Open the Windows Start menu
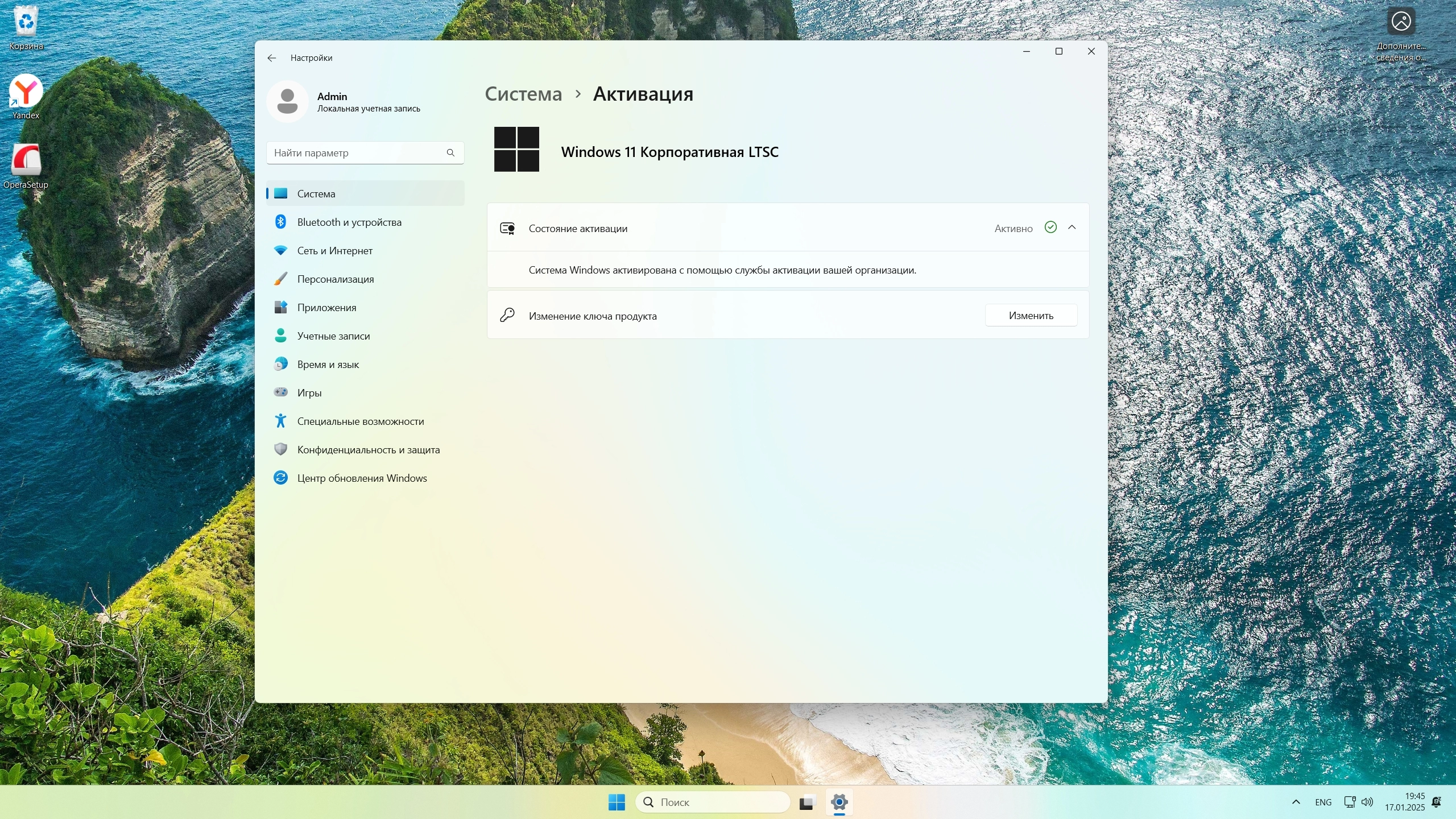Screen dimensions: 1456x819 click(617, 802)
